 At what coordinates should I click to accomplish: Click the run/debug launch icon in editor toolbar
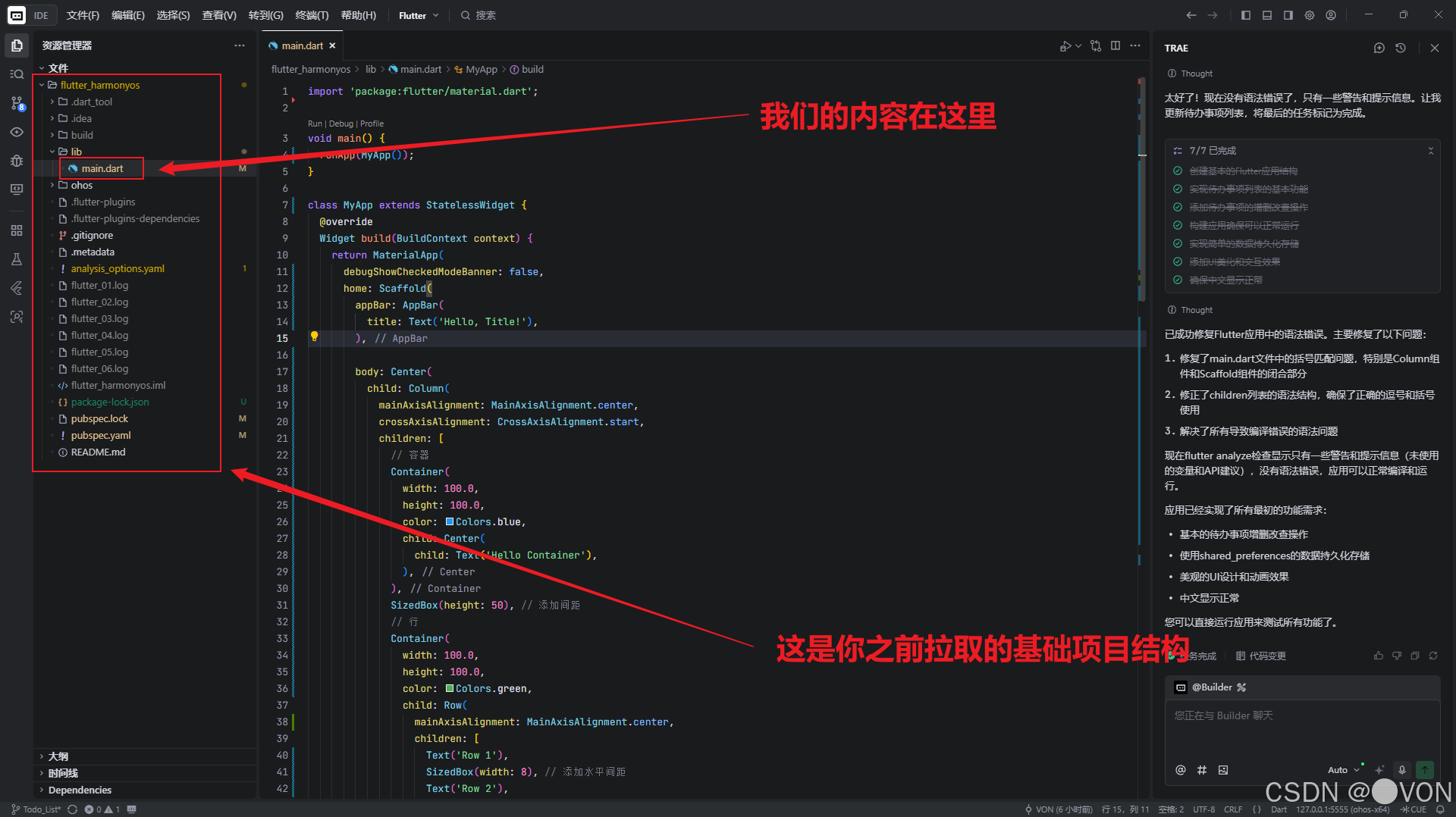click(1065, 46)
